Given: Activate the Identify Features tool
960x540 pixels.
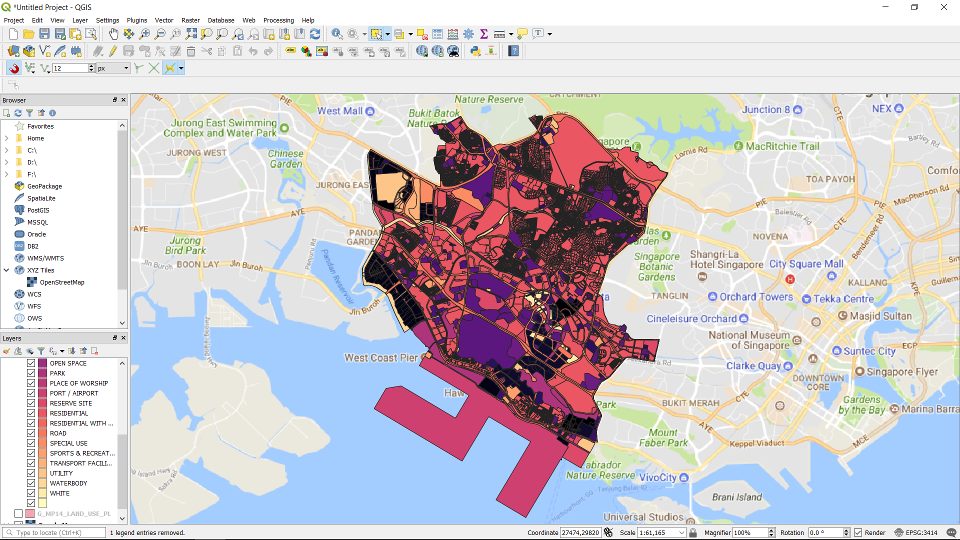Looking at the screenshot, I should (x=337, y=34).
